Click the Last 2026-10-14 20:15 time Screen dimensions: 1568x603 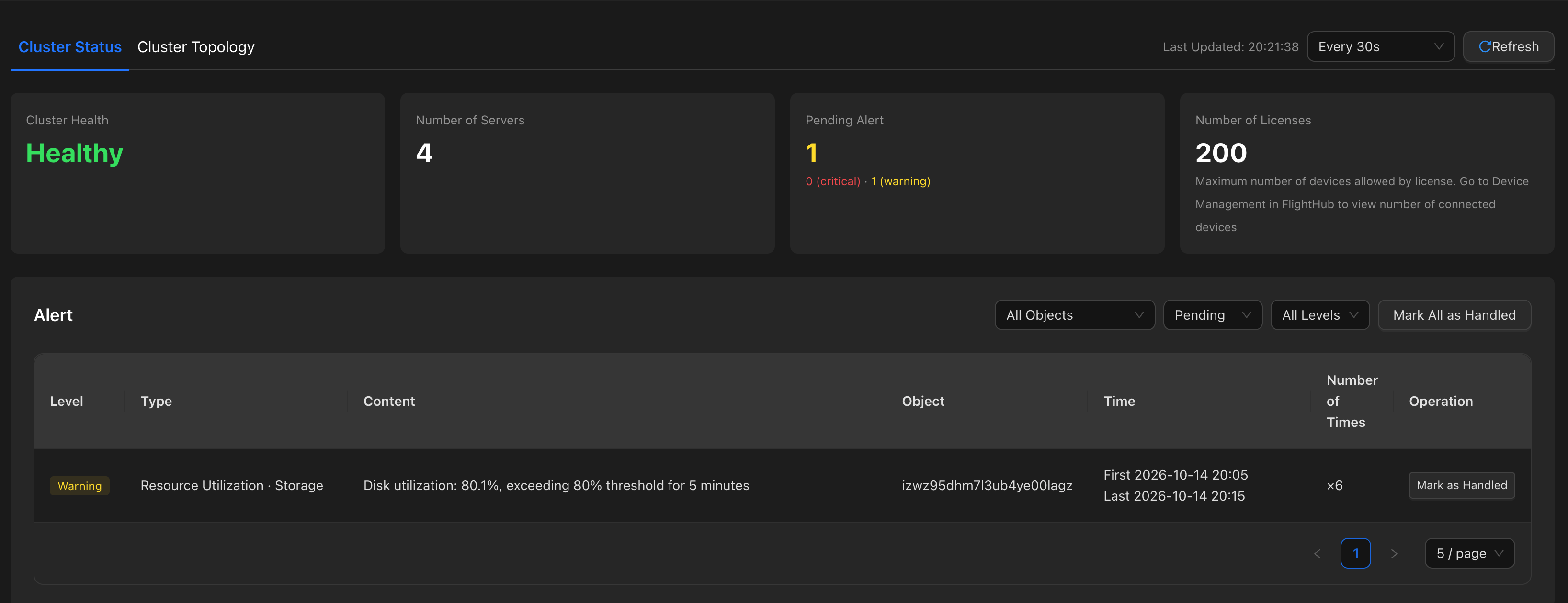(1174, 496)
